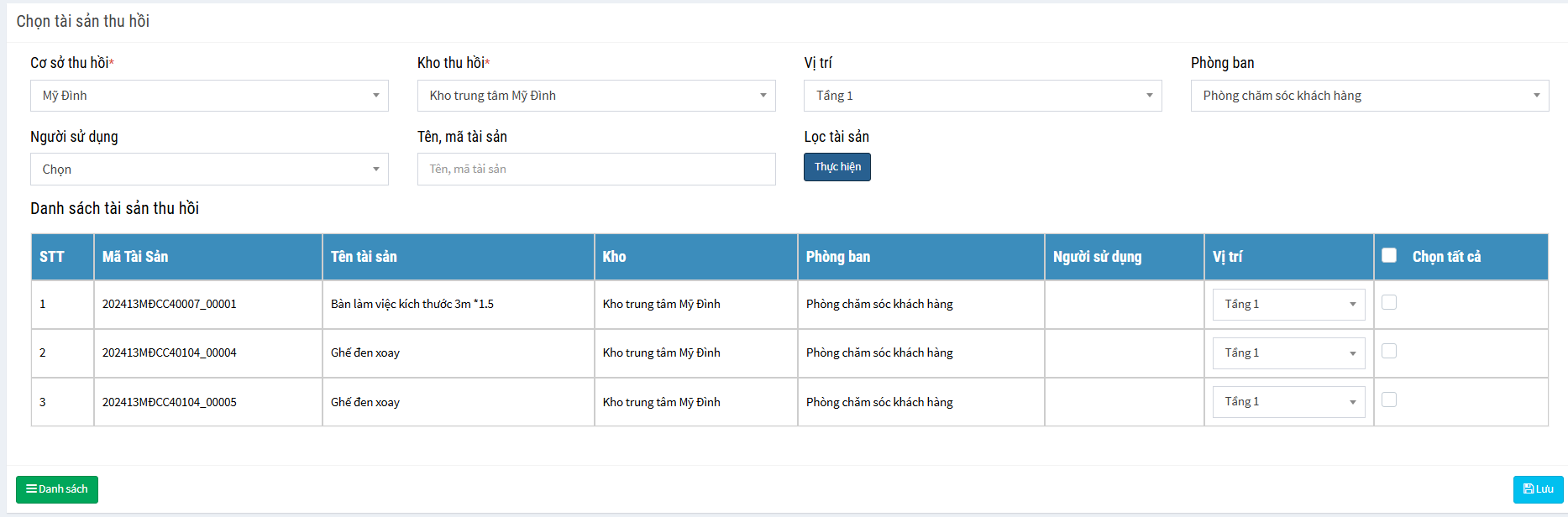This screenshot has width=1568, height=517.
Task: Click the Lưu save button
Action: point(1538,489)
